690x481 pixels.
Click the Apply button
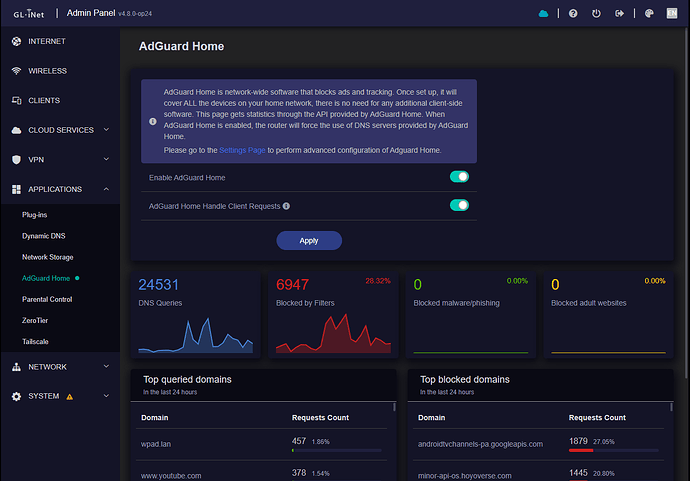[309, 241]
